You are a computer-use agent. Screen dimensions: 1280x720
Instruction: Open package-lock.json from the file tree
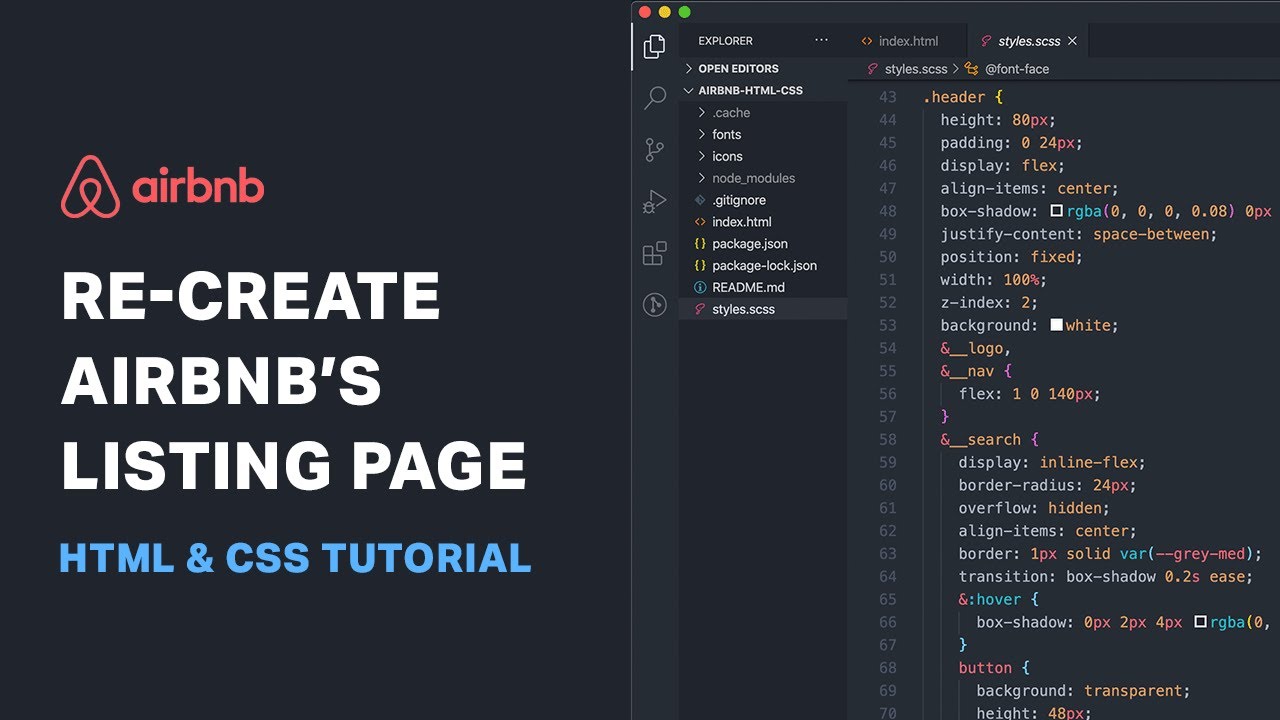763,266
